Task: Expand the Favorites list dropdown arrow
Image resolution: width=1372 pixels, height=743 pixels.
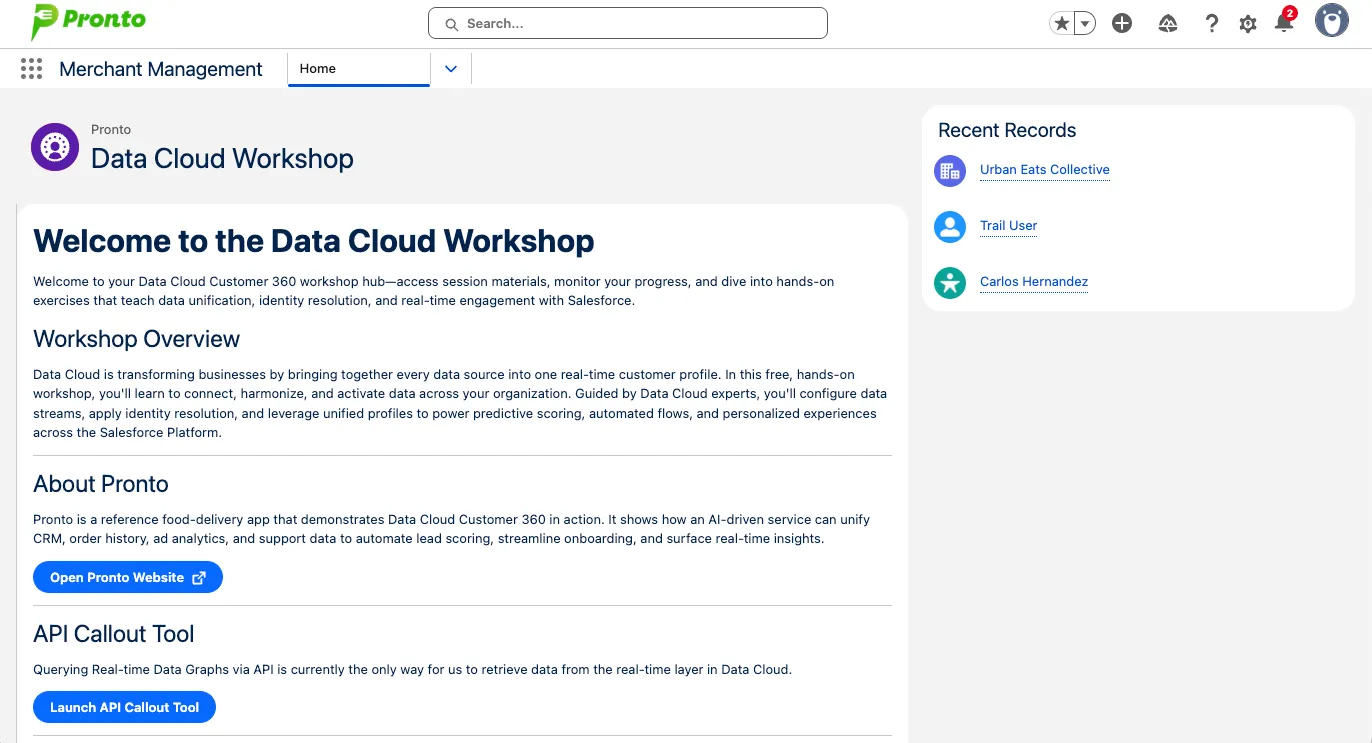Action: coord(1085,24)
